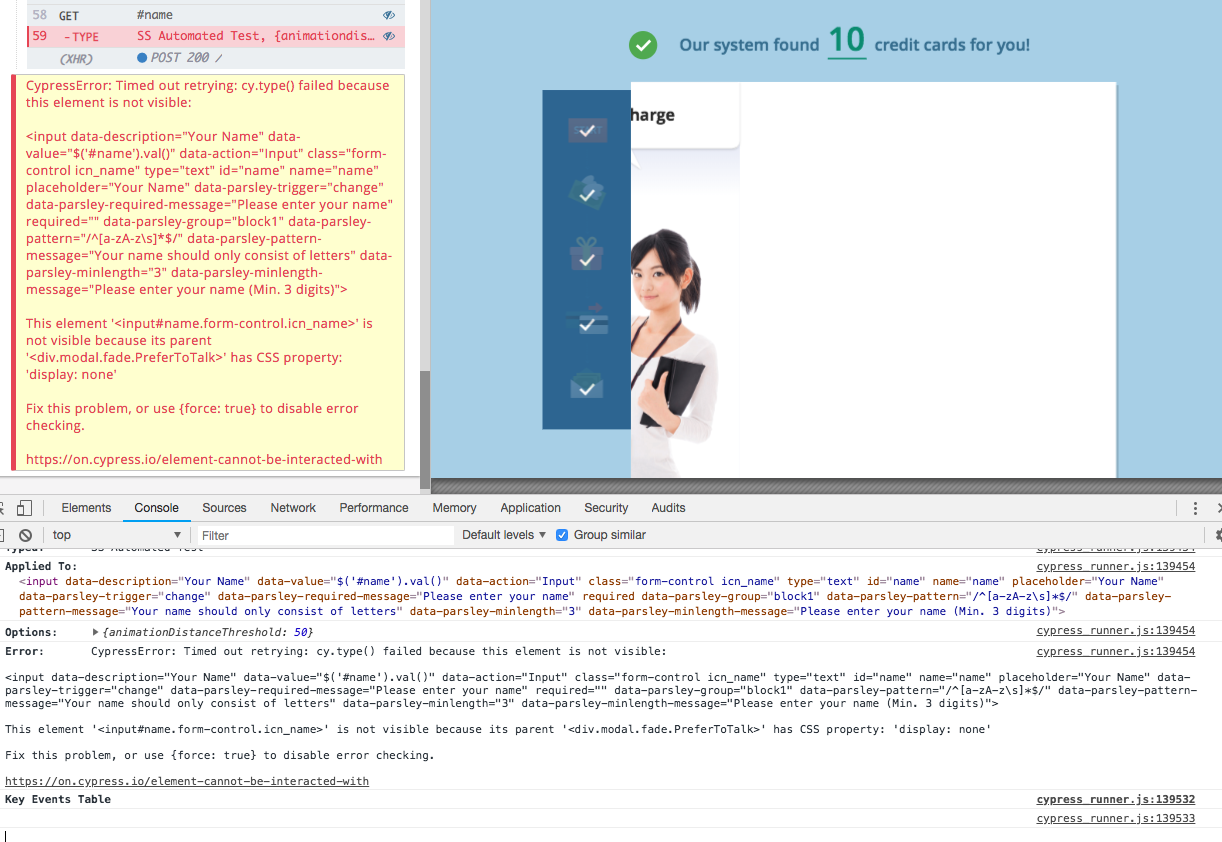Click the 10 credit cards count
The image size is (1222, 842).
click(847, 41)
